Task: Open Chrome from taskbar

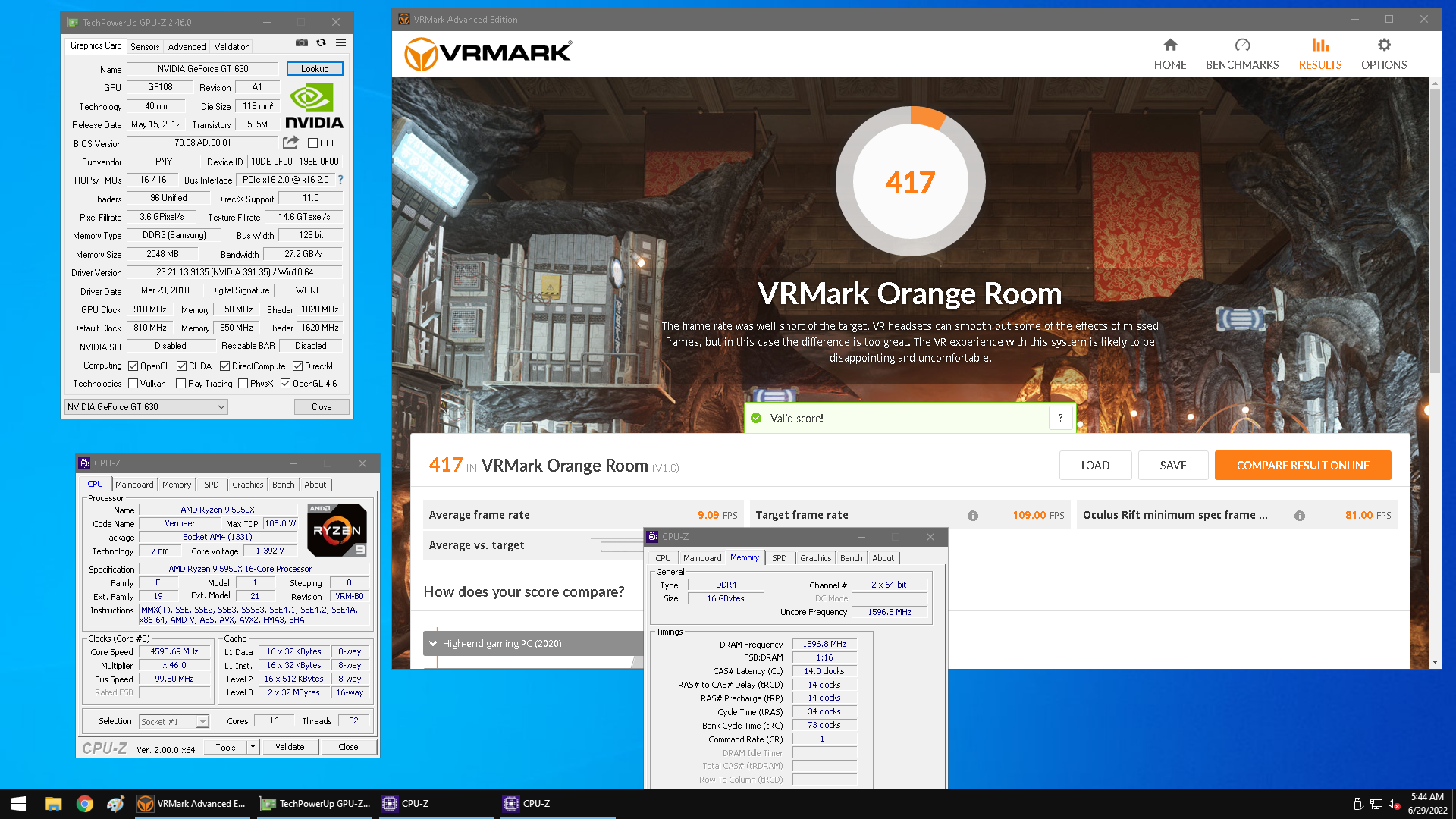Action: tap(85, 804)
